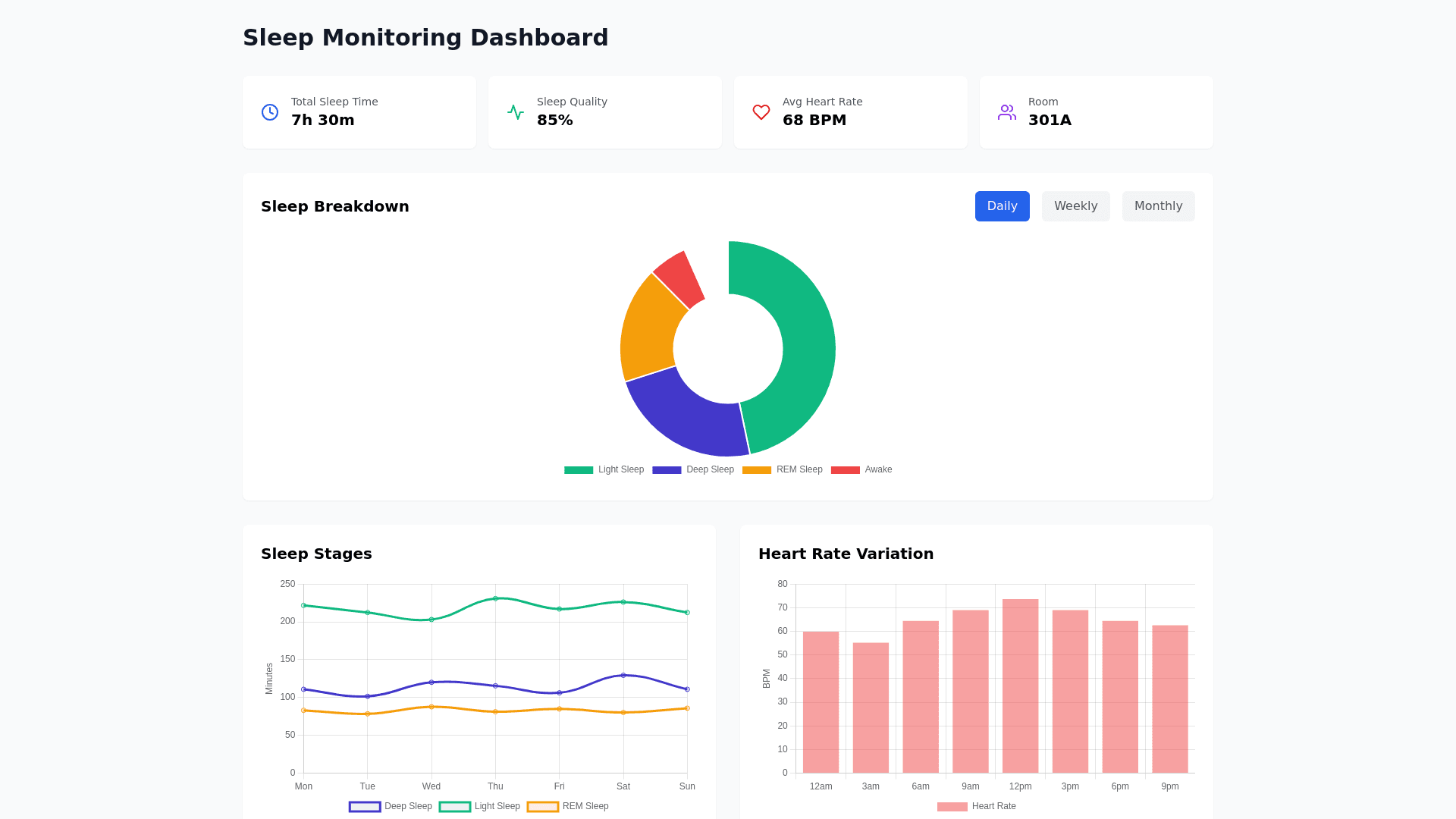Select the pulse activity icon for Sleep Quality
The image size is (1456, 819).
click(x=515, y=111)
